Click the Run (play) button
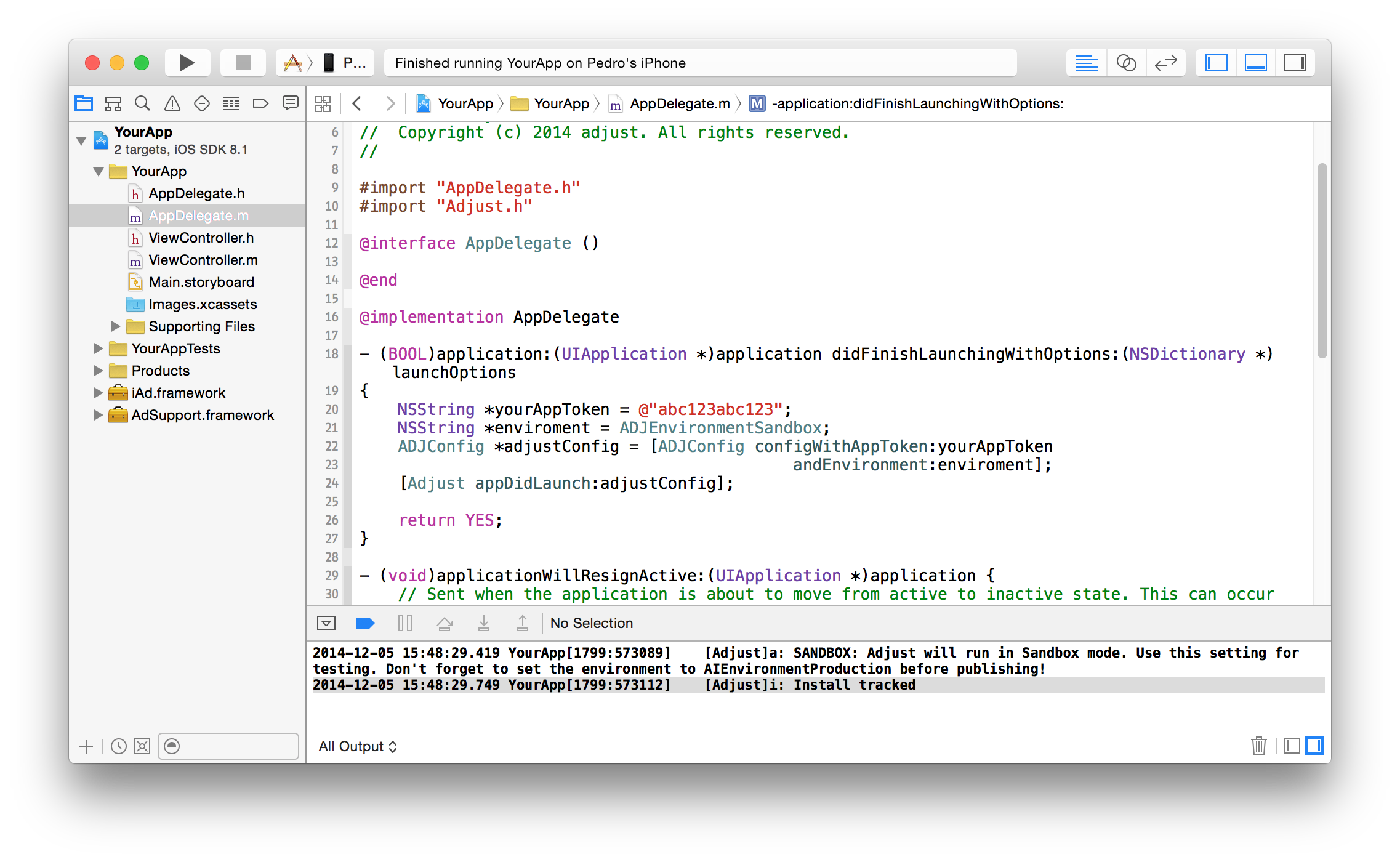 (187, 63)
